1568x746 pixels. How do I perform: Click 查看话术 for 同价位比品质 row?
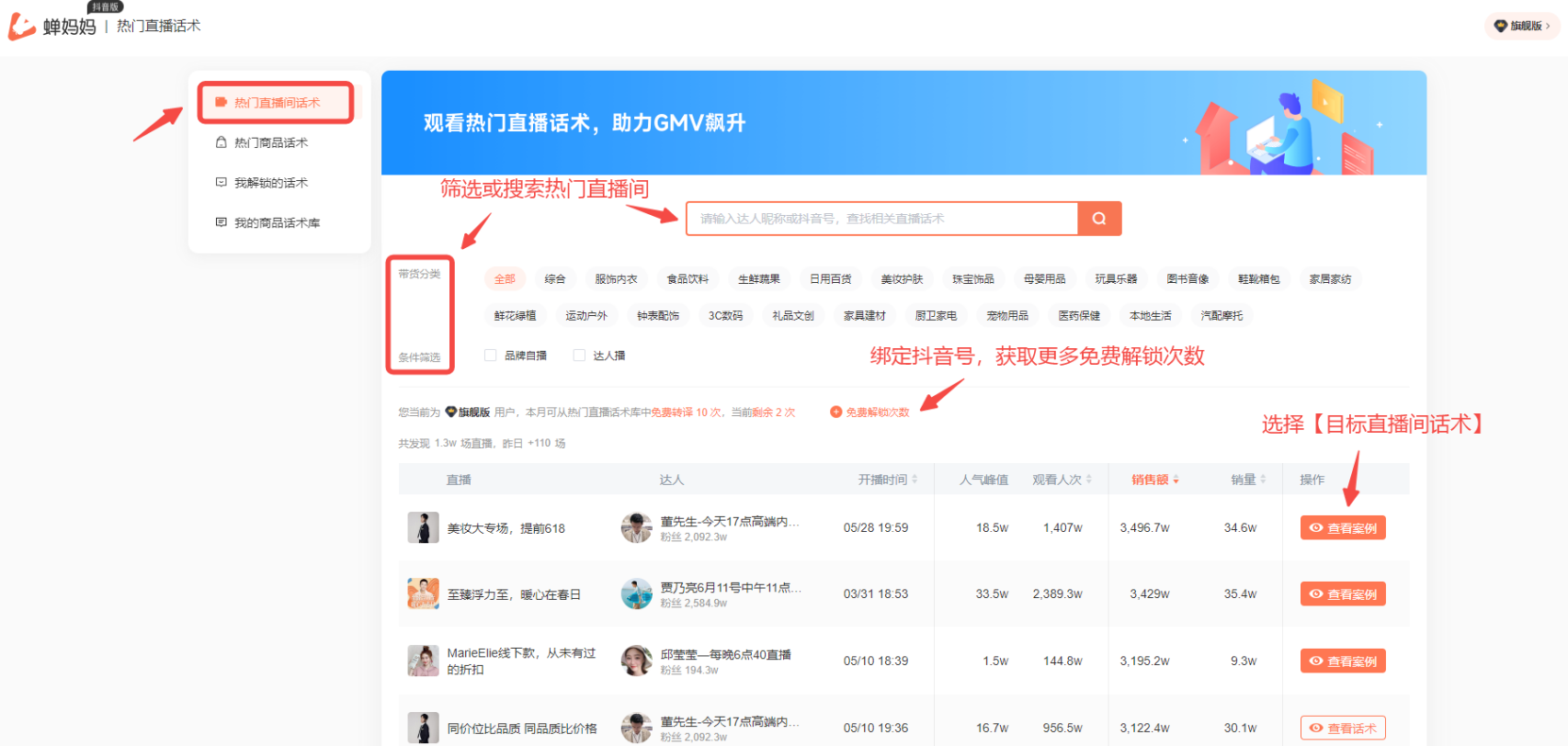click(1343, 728)
